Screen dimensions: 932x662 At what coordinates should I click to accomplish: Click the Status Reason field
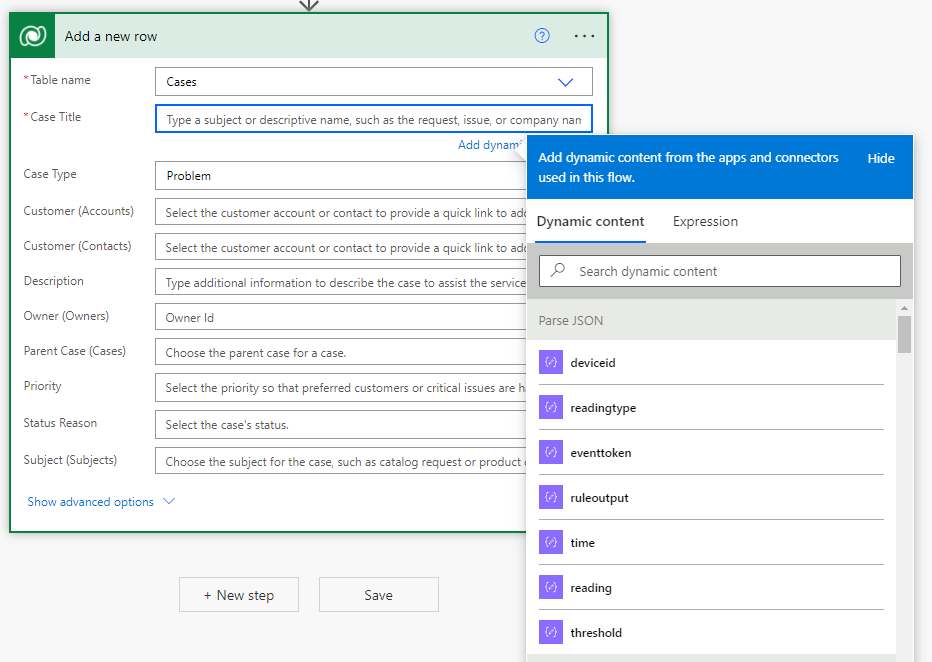click(x=341, y=424)
